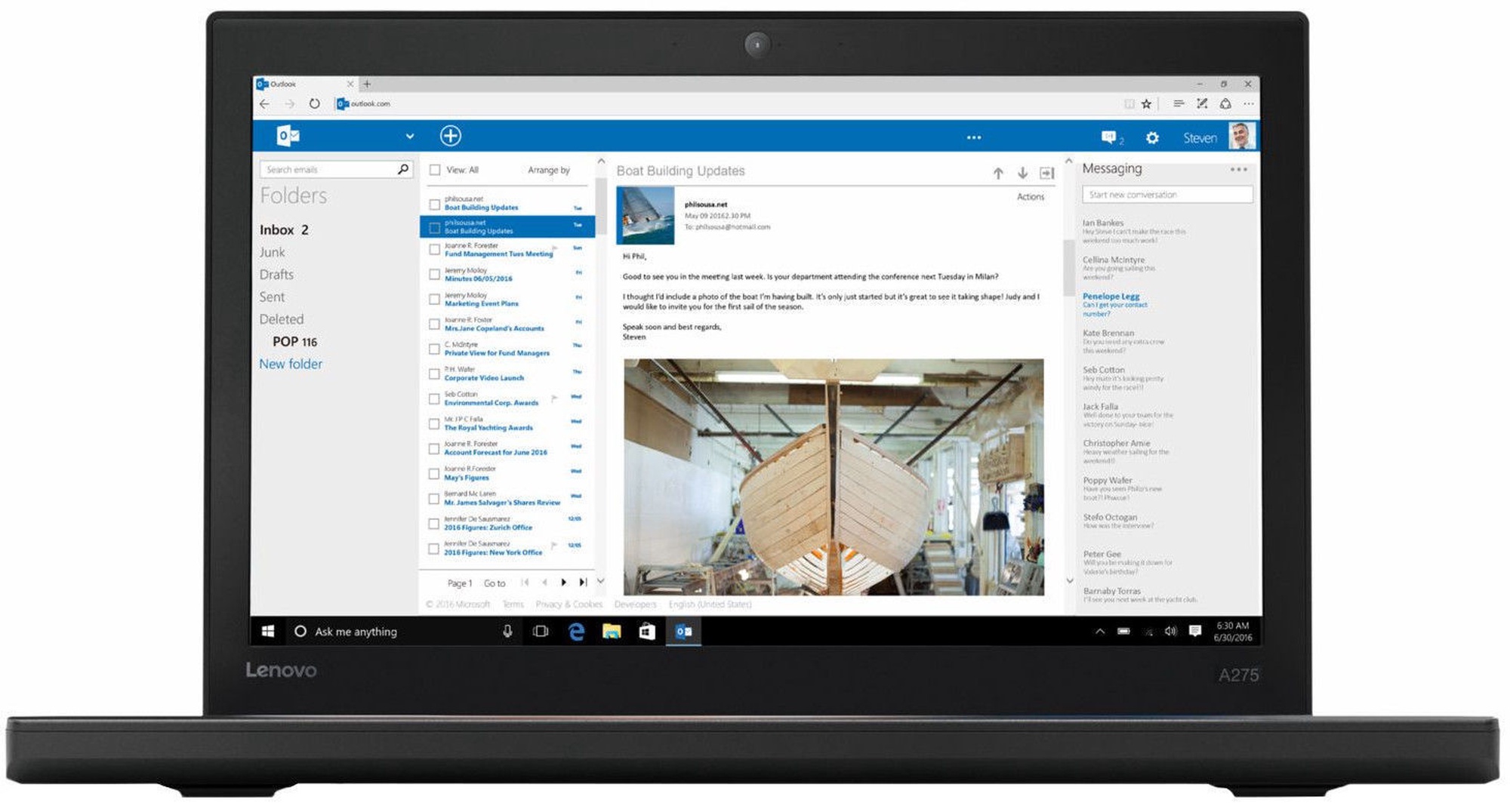Go to previous message with up arrow
This screenshot has height=812, width=1510.
(x=998, y=174)
